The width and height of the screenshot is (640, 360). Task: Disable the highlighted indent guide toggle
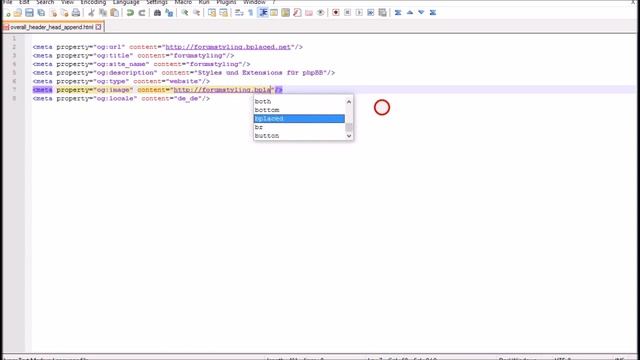pyautogui.click(x=263, y=13)
